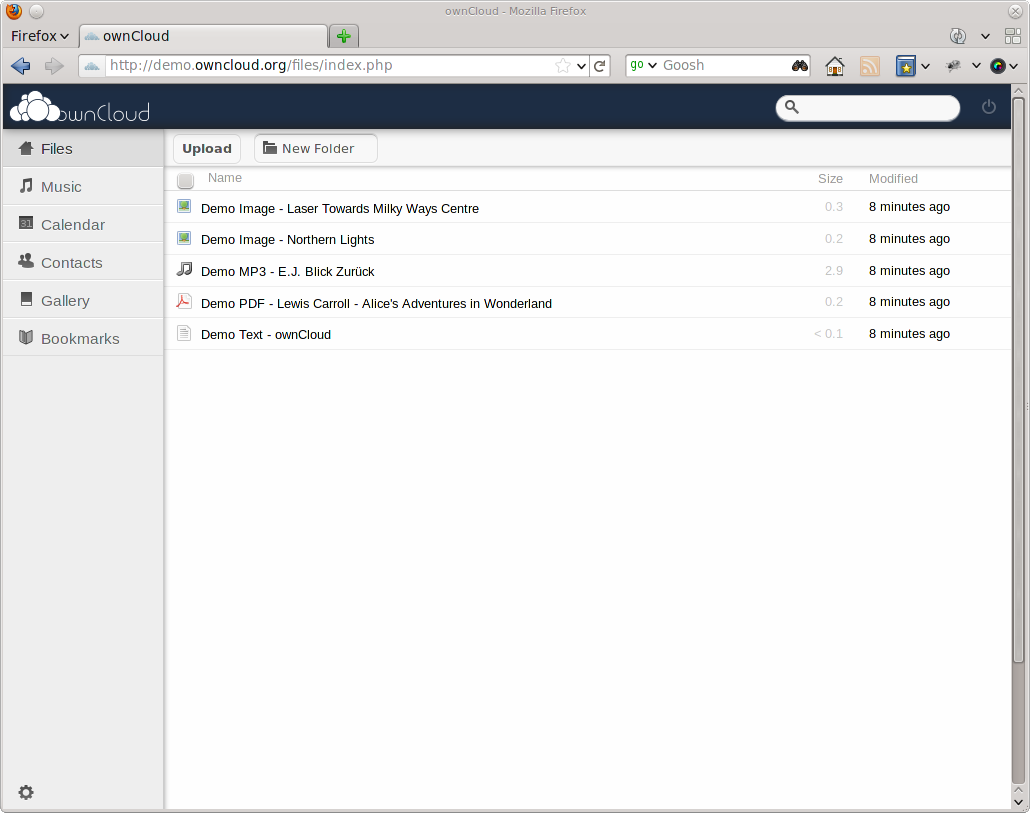Switch to the ownCloud browser tab
This screenshot has width=1030, height=813.
(x=200, y=35)
